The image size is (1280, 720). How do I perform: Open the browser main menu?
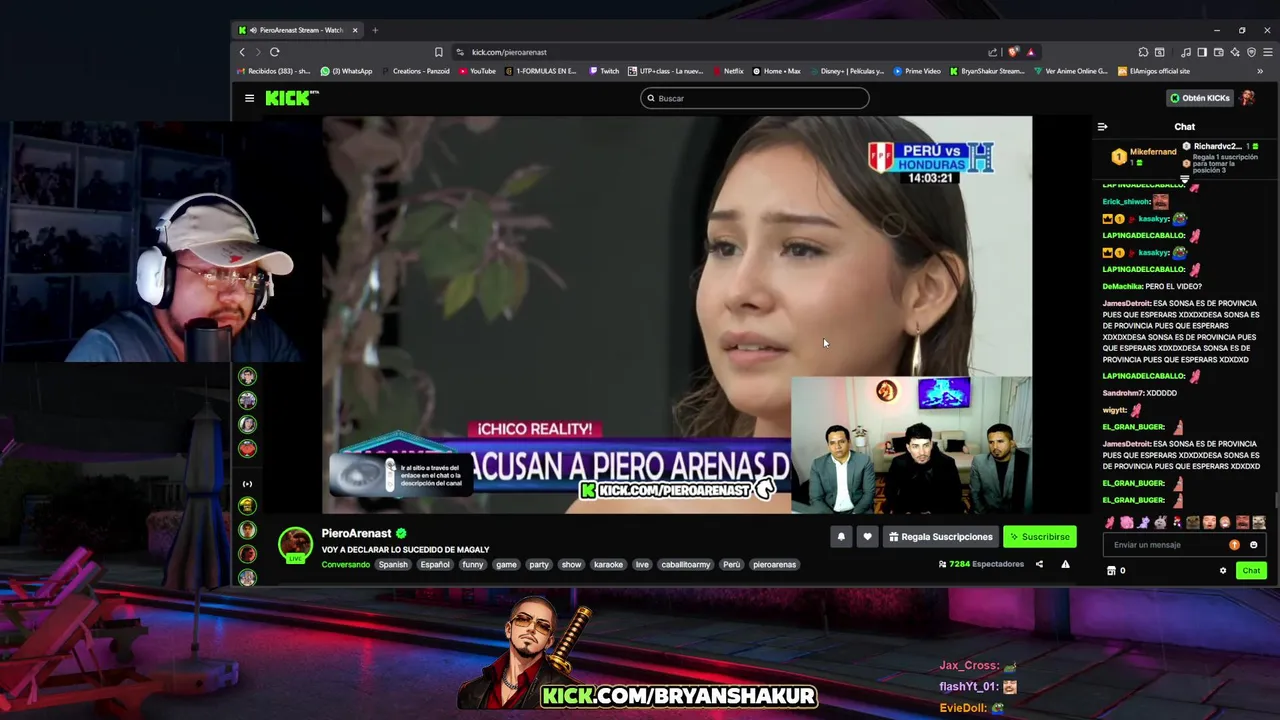[1268, 52]
